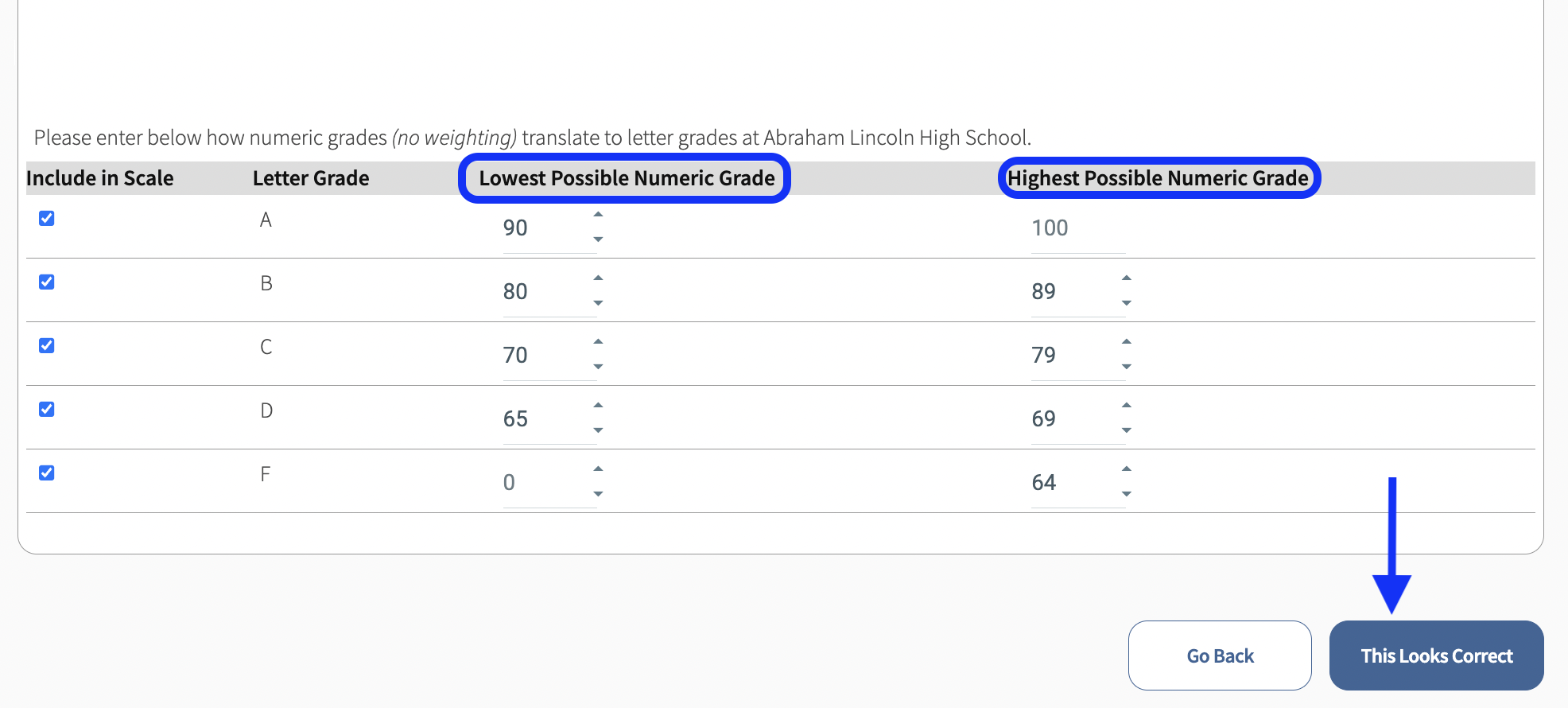The width and height of the screenshot is (1568, 708).
Task: Uncheck Include in Scale for grade B
Action: [x=47, y=282]
